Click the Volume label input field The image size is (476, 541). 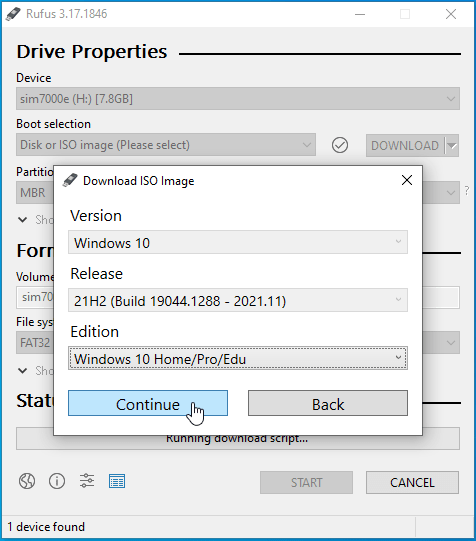click(35, 297)
